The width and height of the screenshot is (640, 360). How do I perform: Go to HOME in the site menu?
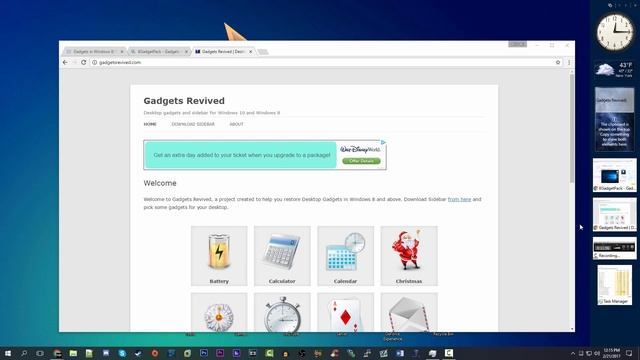[150, 124]
